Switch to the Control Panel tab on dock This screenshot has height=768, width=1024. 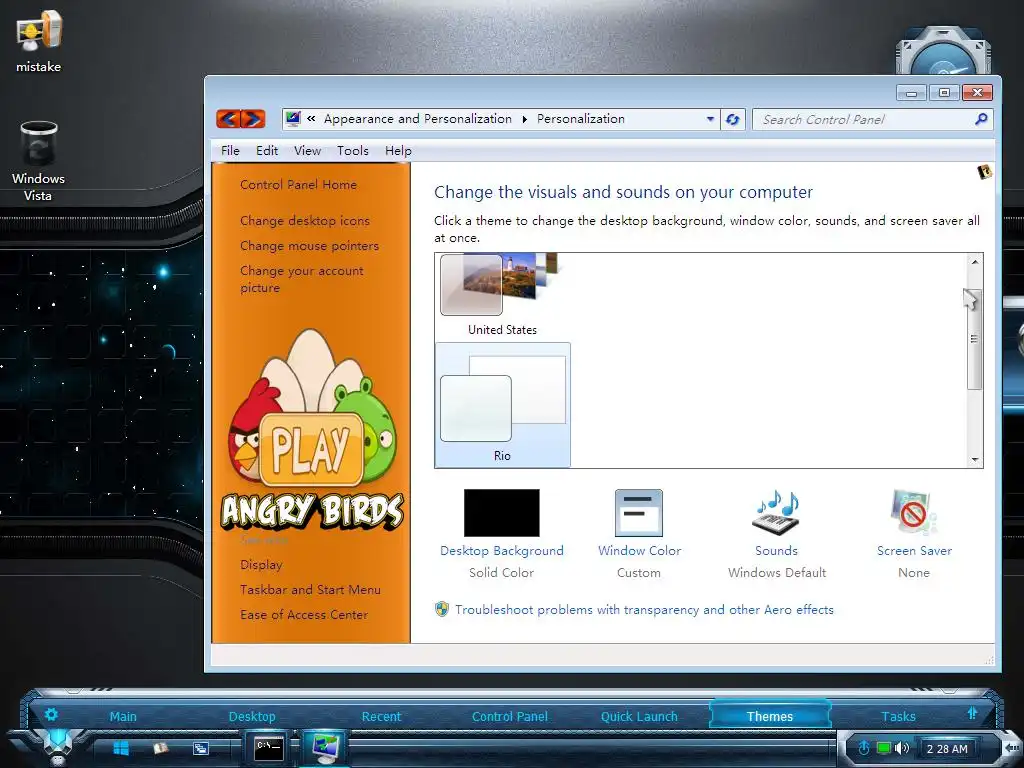(509, 716)
